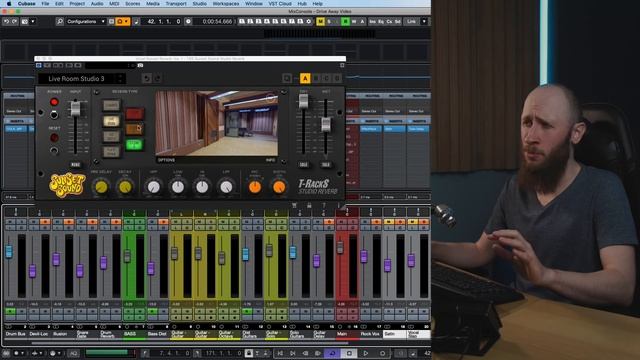Click the Link button in the MixConsole toolbar
Image resolution: width=640 pixels, height=360 pixels.
point(411,21)
